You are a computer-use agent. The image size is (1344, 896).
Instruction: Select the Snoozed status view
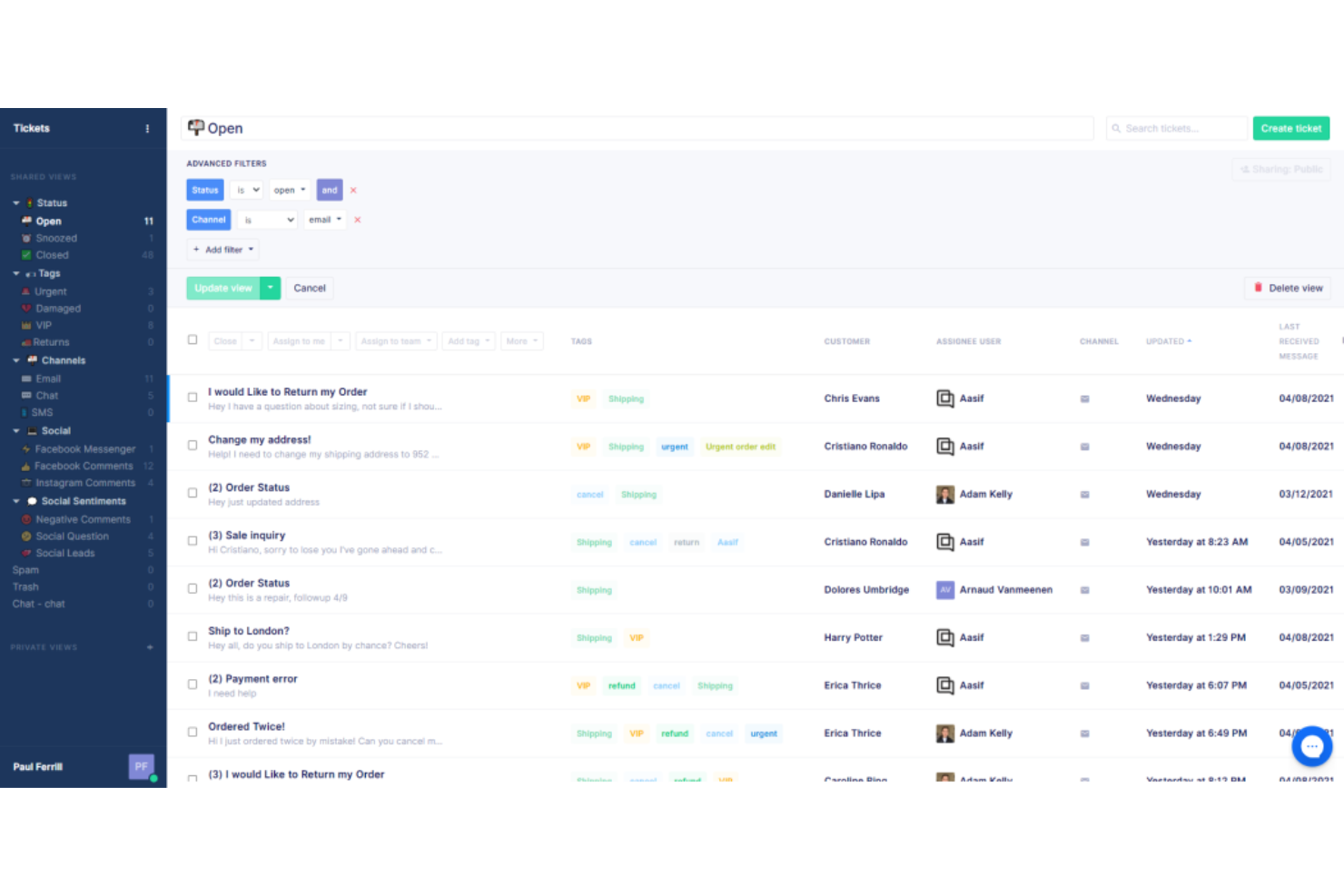click(56, 238)
